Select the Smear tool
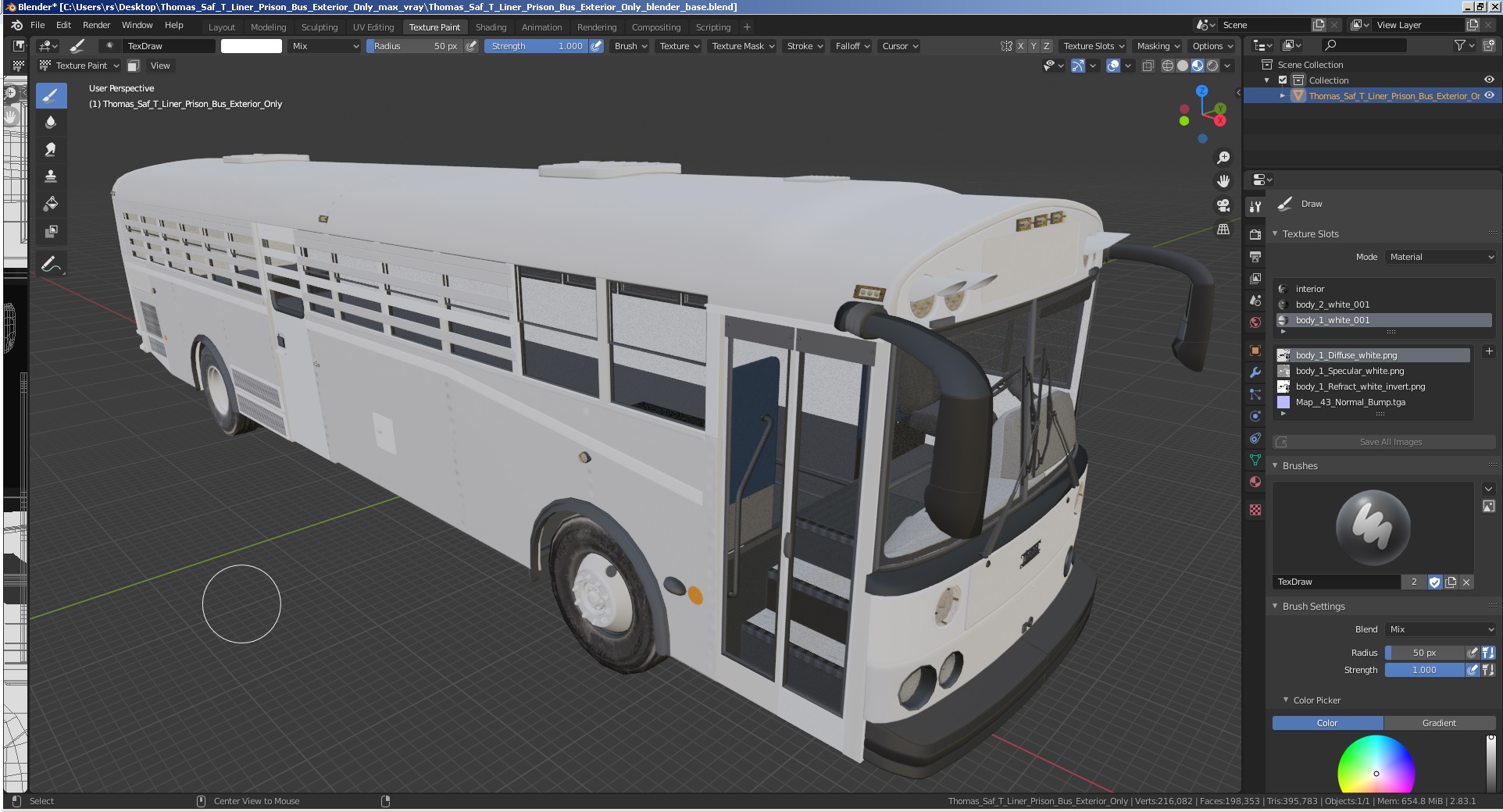 click(x=51, y=149)
